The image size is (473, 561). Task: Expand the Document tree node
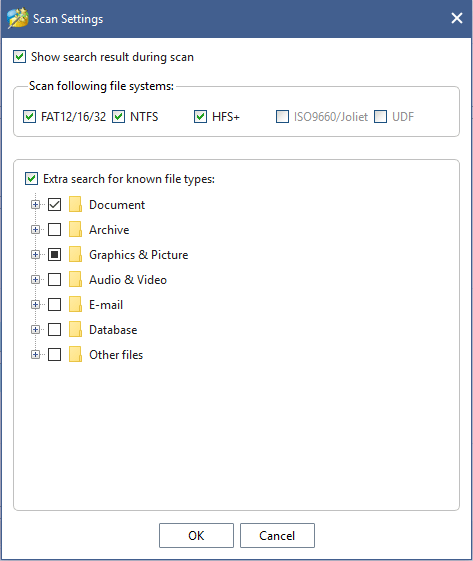tap(35, 204)
